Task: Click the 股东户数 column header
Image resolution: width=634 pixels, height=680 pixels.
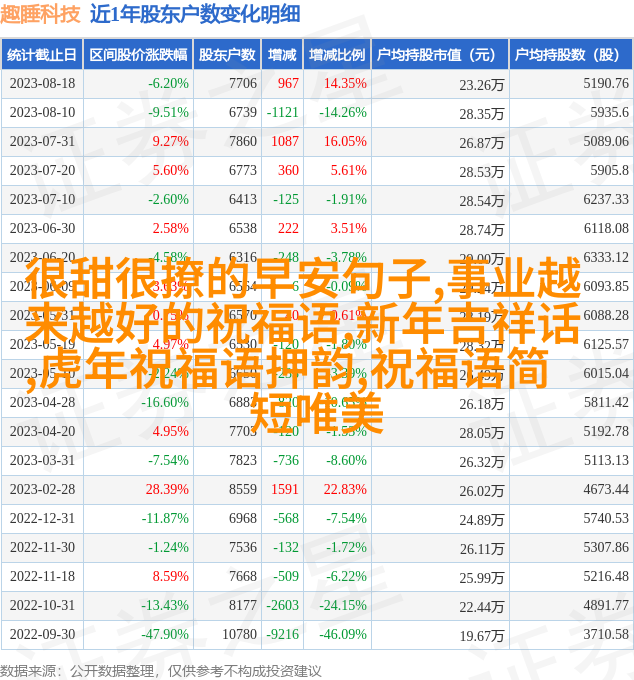Action: tap(227, 55)
